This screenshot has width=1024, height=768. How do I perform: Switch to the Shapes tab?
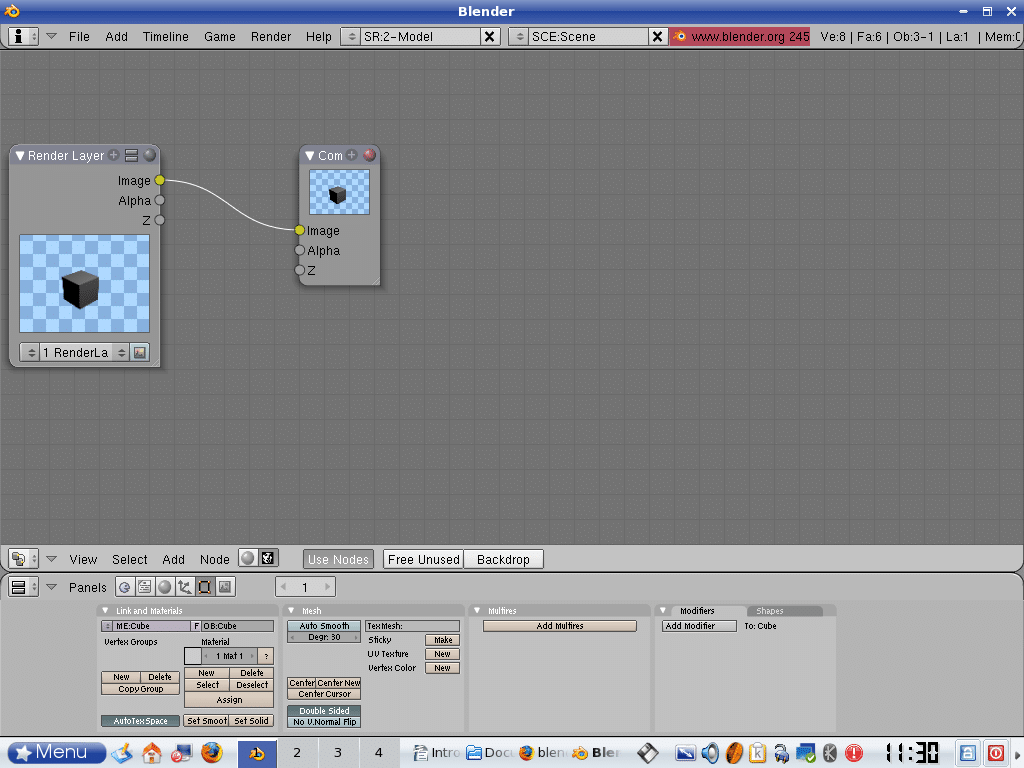770,611
